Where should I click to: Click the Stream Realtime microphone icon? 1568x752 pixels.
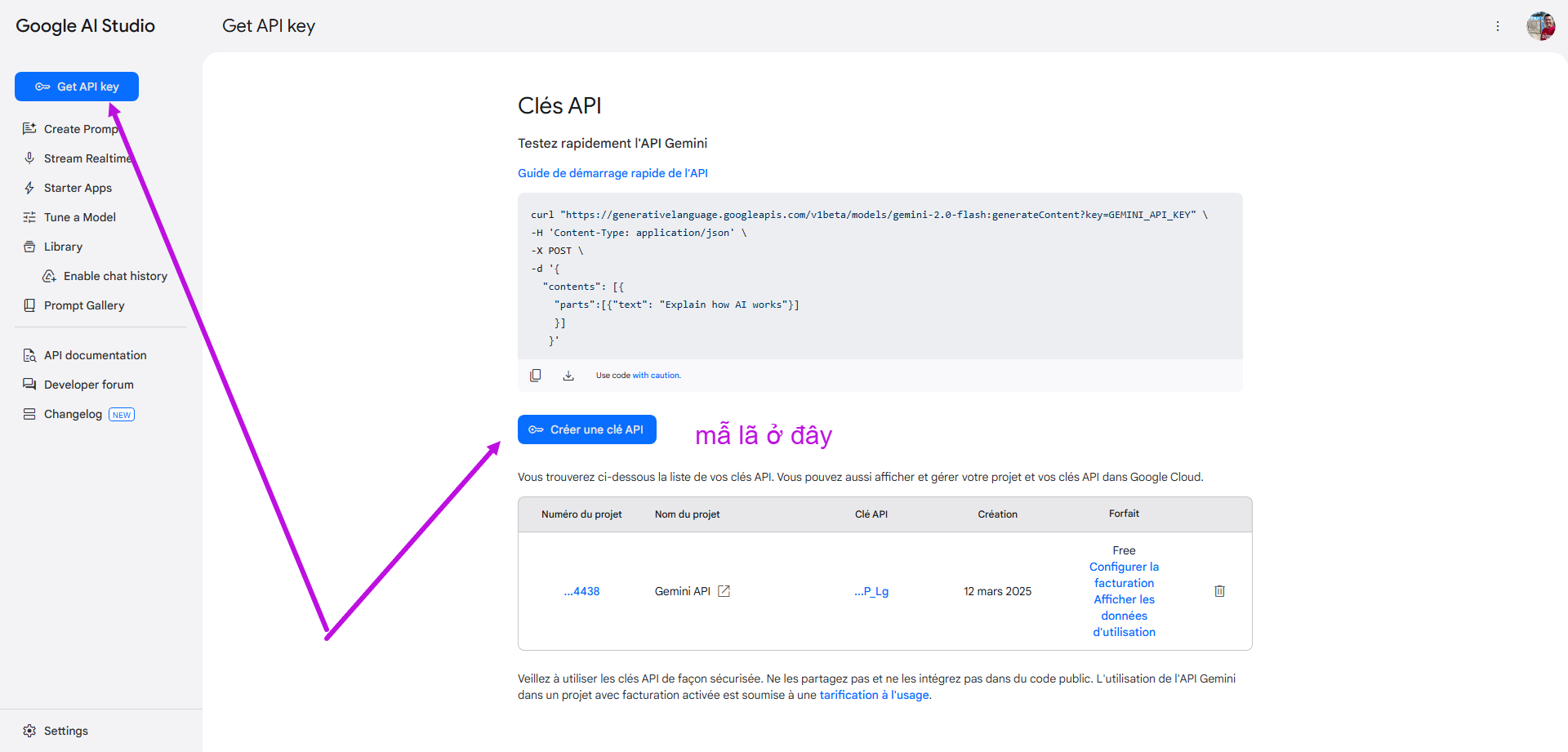click(29, 158)
